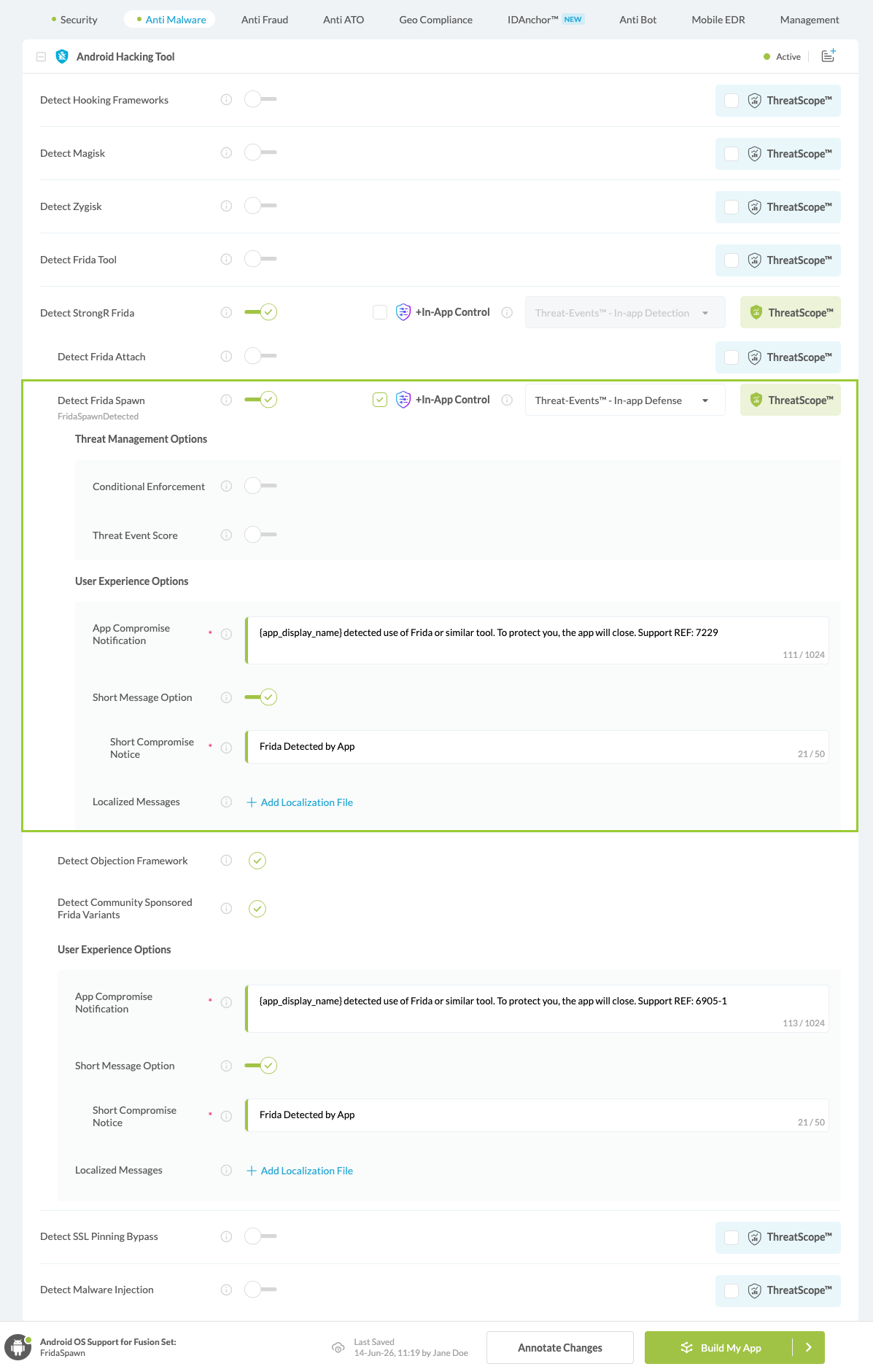Switch to the Anti Fraud tab

[265, 20]
